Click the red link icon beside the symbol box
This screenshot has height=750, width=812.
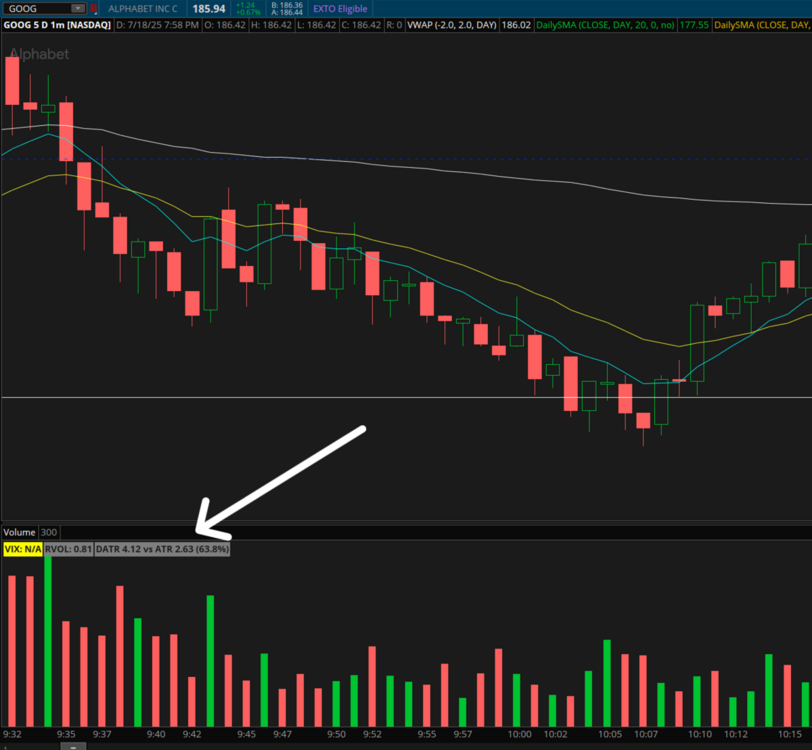point(94,8)
